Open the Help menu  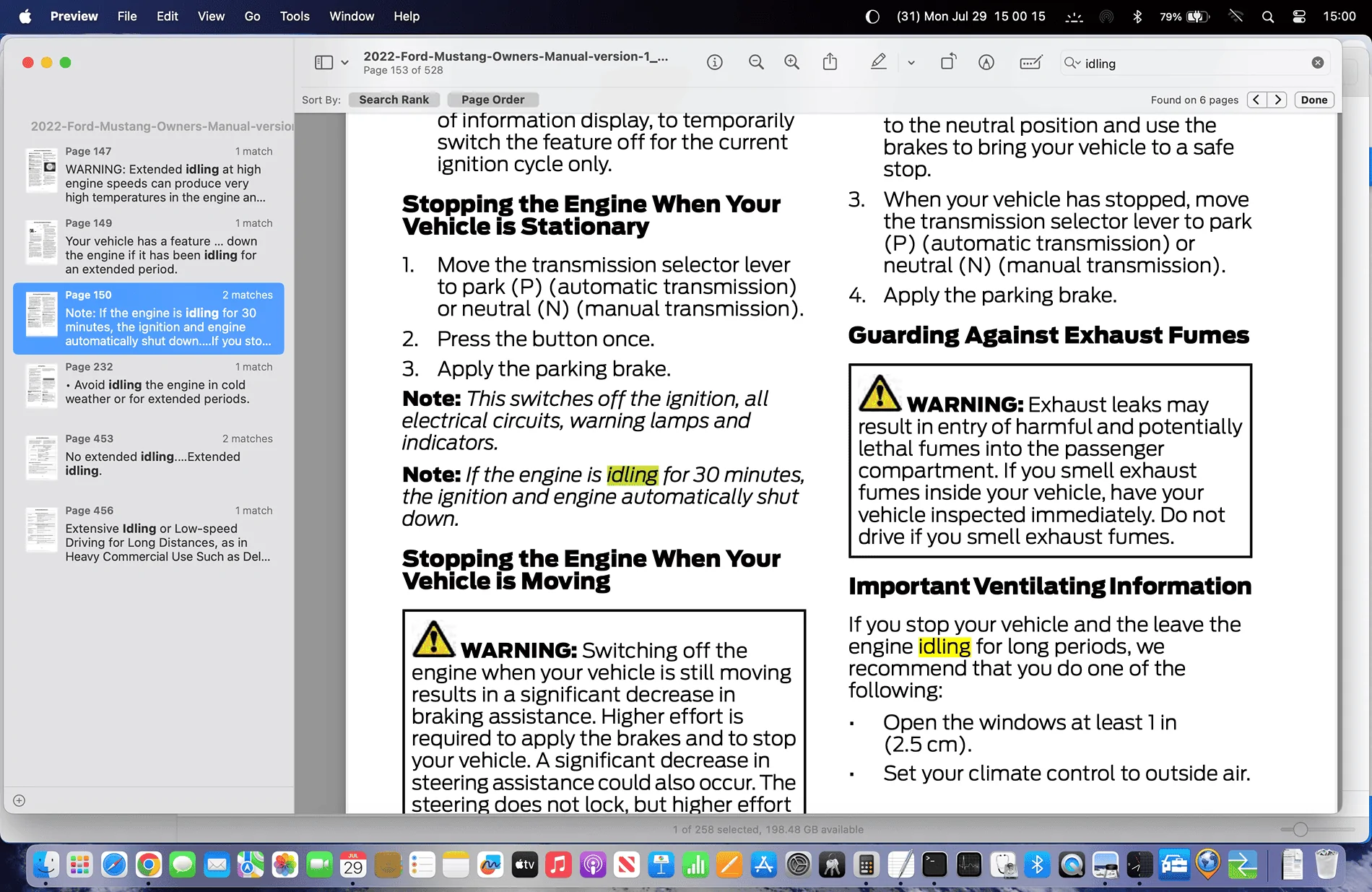pos(407,16)
